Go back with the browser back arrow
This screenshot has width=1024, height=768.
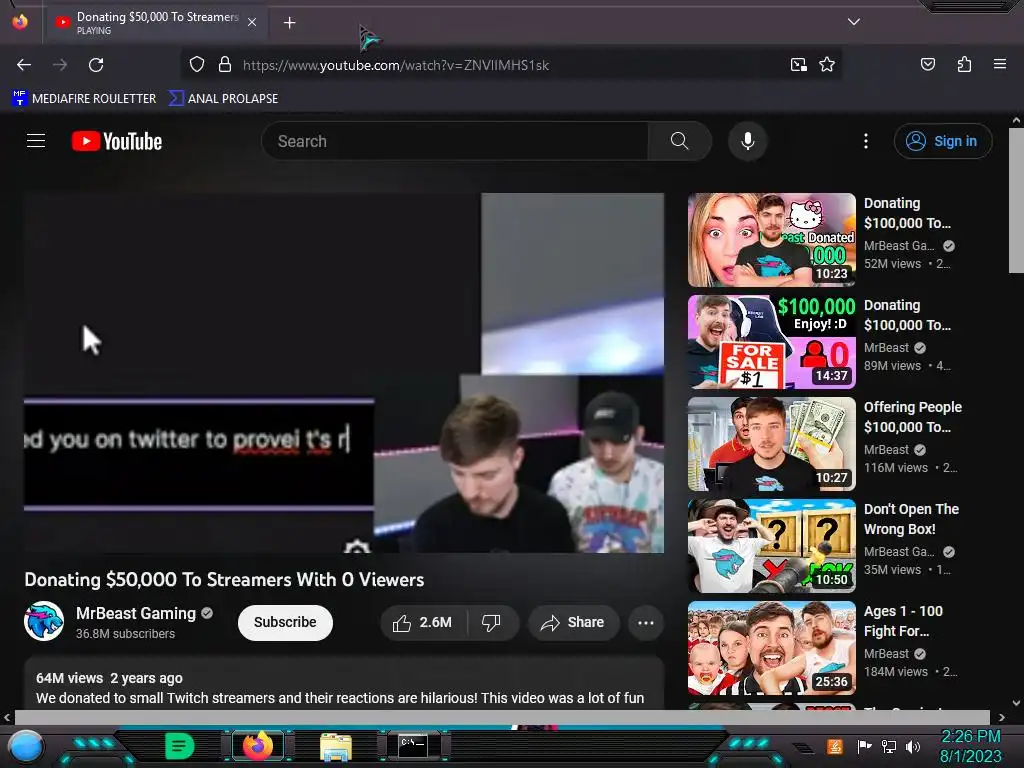pyautogui.click(x=24, y=65)
